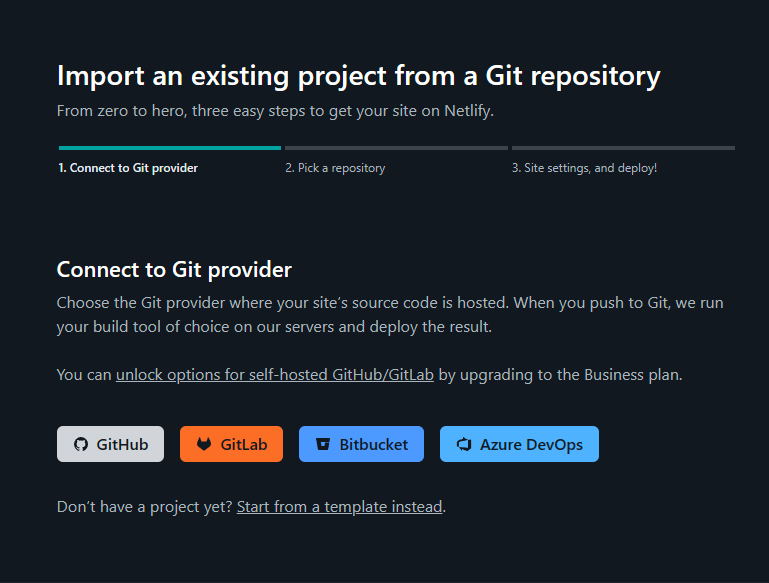Screen dimensions: 769x583
Task: Choose the Azure DevOps button label
Action: pyautogui.click(x=531, y=444)
